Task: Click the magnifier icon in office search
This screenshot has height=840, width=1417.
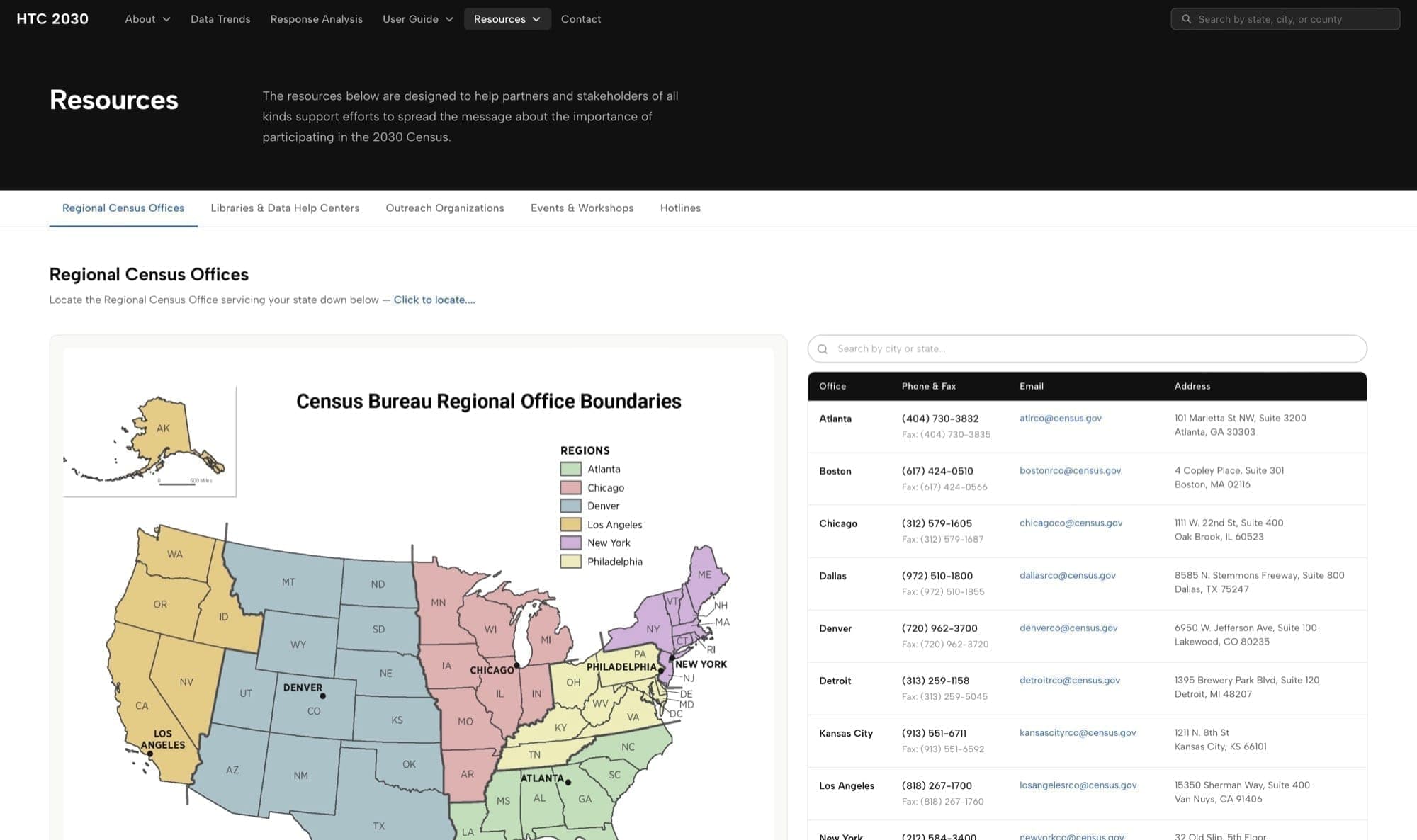Action: [x=823, y=349]
